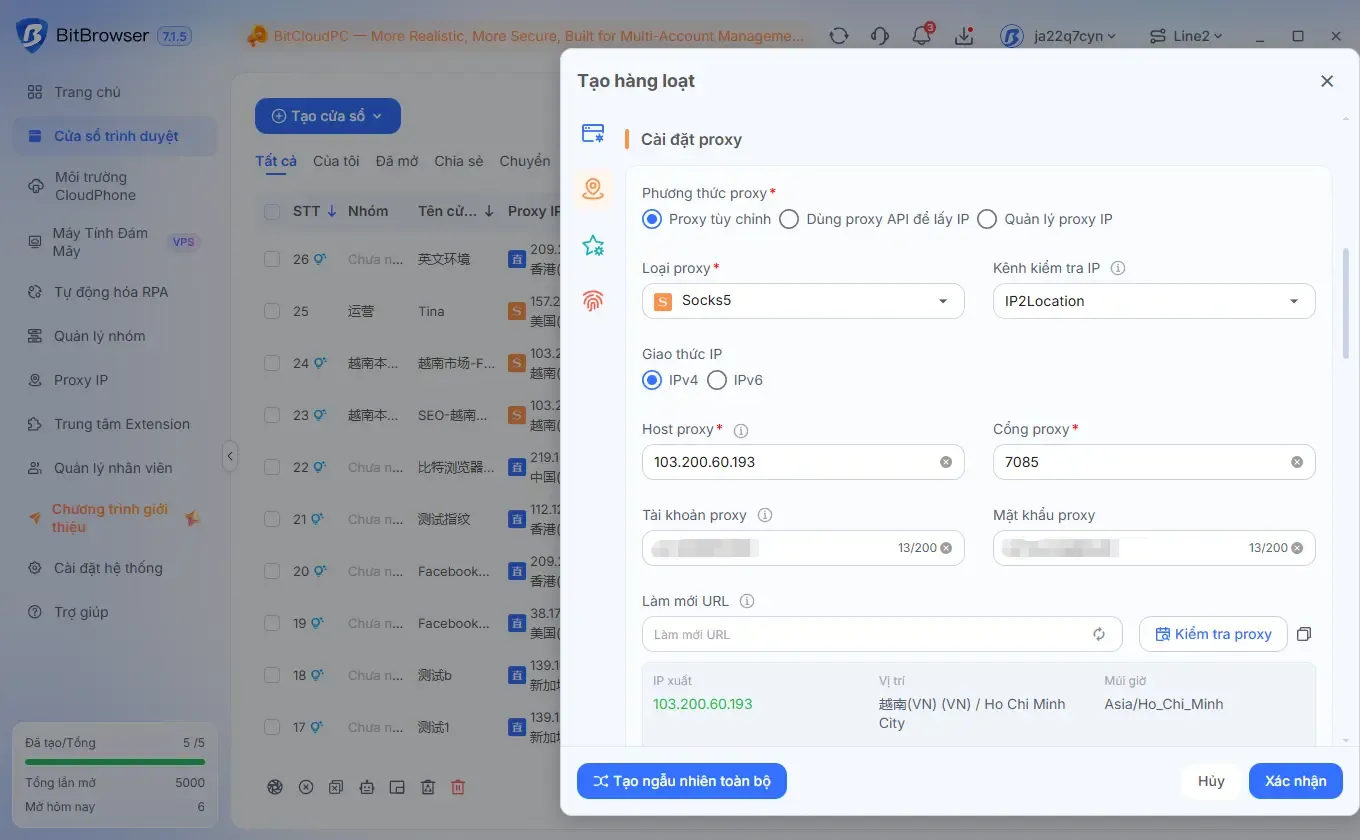This screenshot has height=840, width=1360.
Task: Switch to the Đã mở tab
Action: (x=397, y=160)
